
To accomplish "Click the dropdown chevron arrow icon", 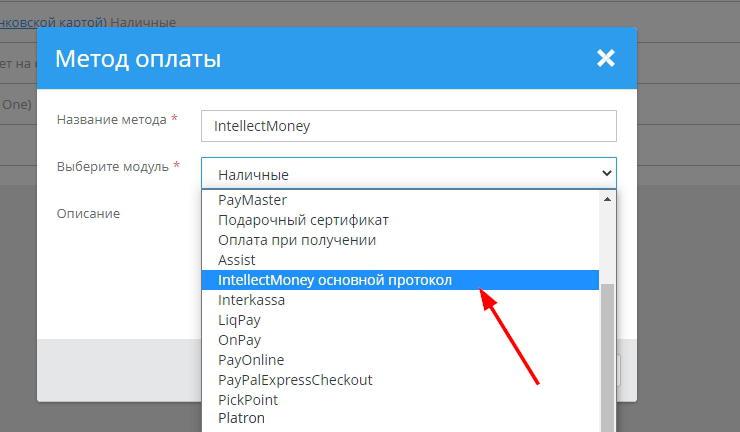I will point(605,174).
